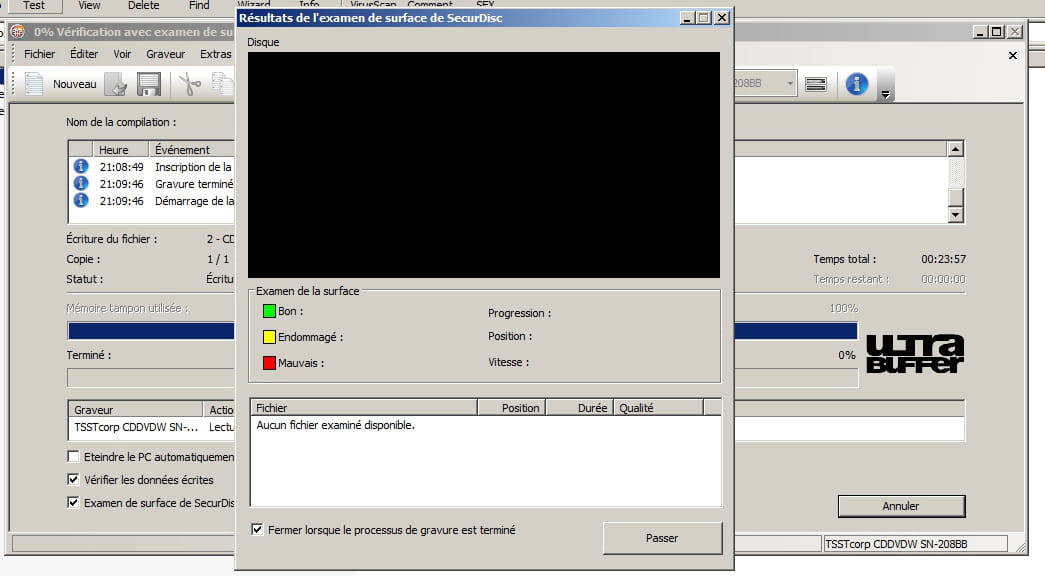
Task: Click info icon beside Gravure terminé event
Action: pyautogui.click(x=81, y=183)
